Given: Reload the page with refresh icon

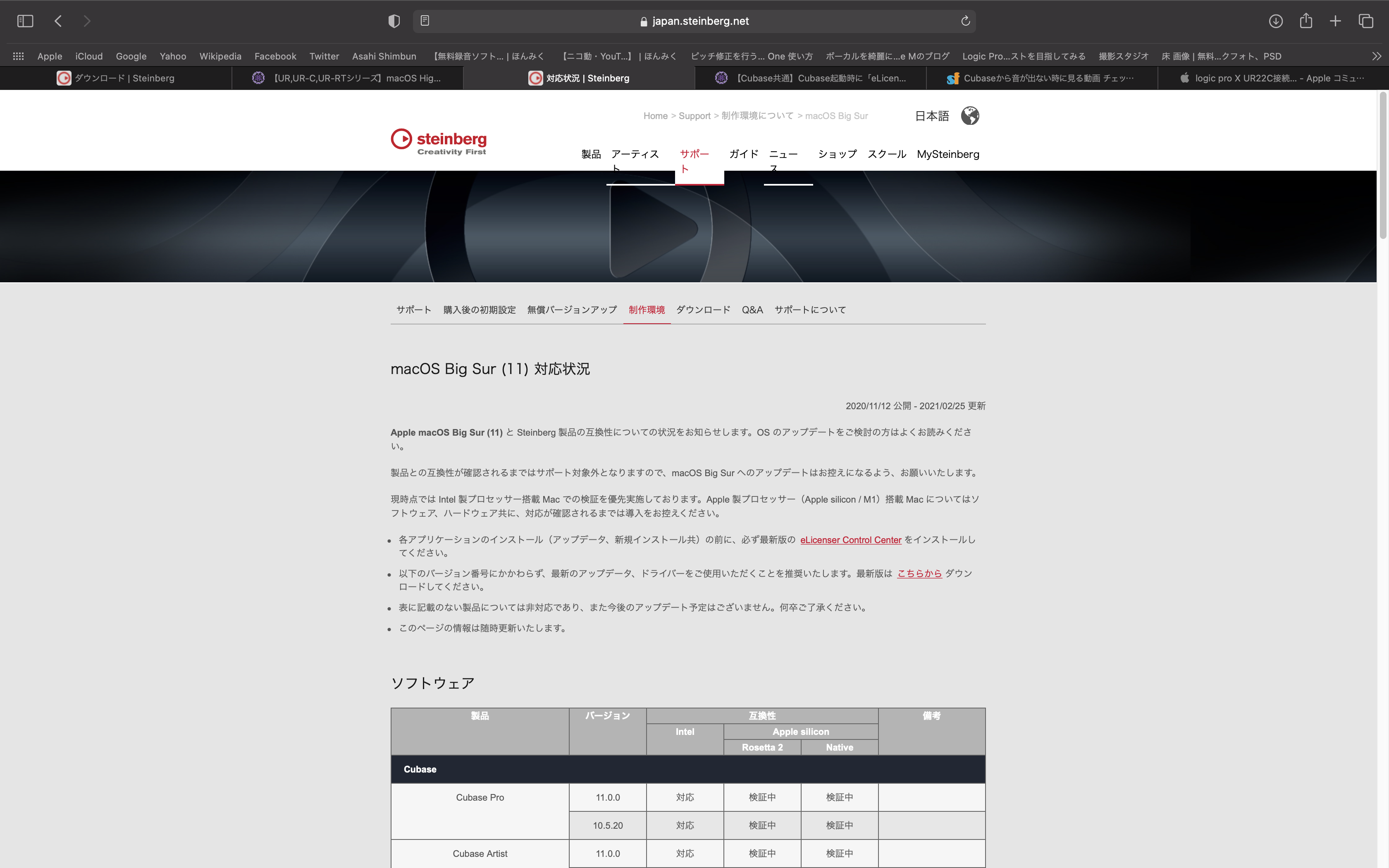Looking at the screenshot, I should click(965, 21).
